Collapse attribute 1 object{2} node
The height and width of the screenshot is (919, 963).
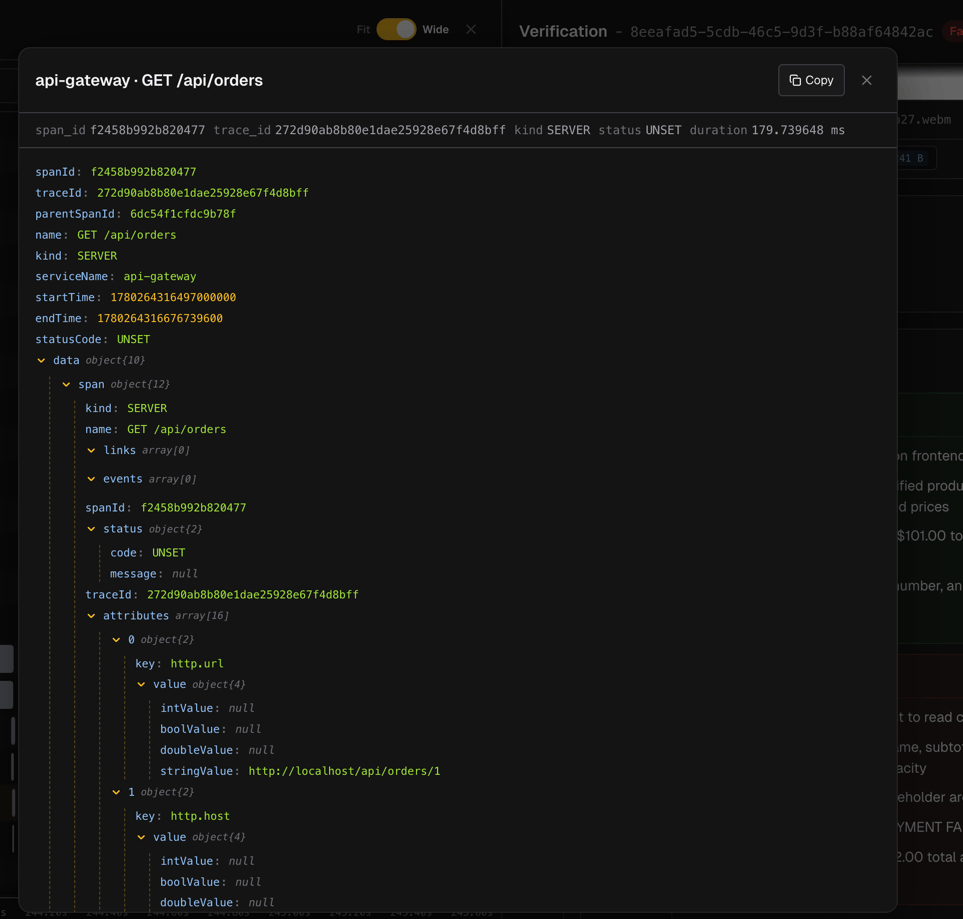click(x=116, y=792)
